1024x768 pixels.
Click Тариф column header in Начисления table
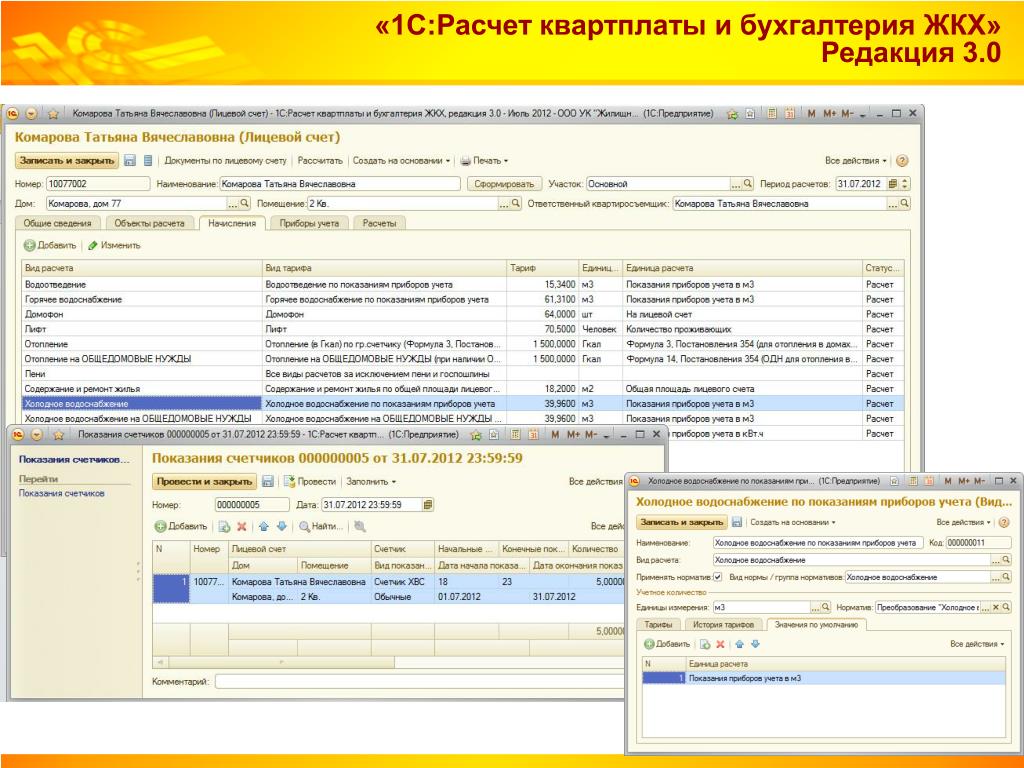(x=543, y=268)
